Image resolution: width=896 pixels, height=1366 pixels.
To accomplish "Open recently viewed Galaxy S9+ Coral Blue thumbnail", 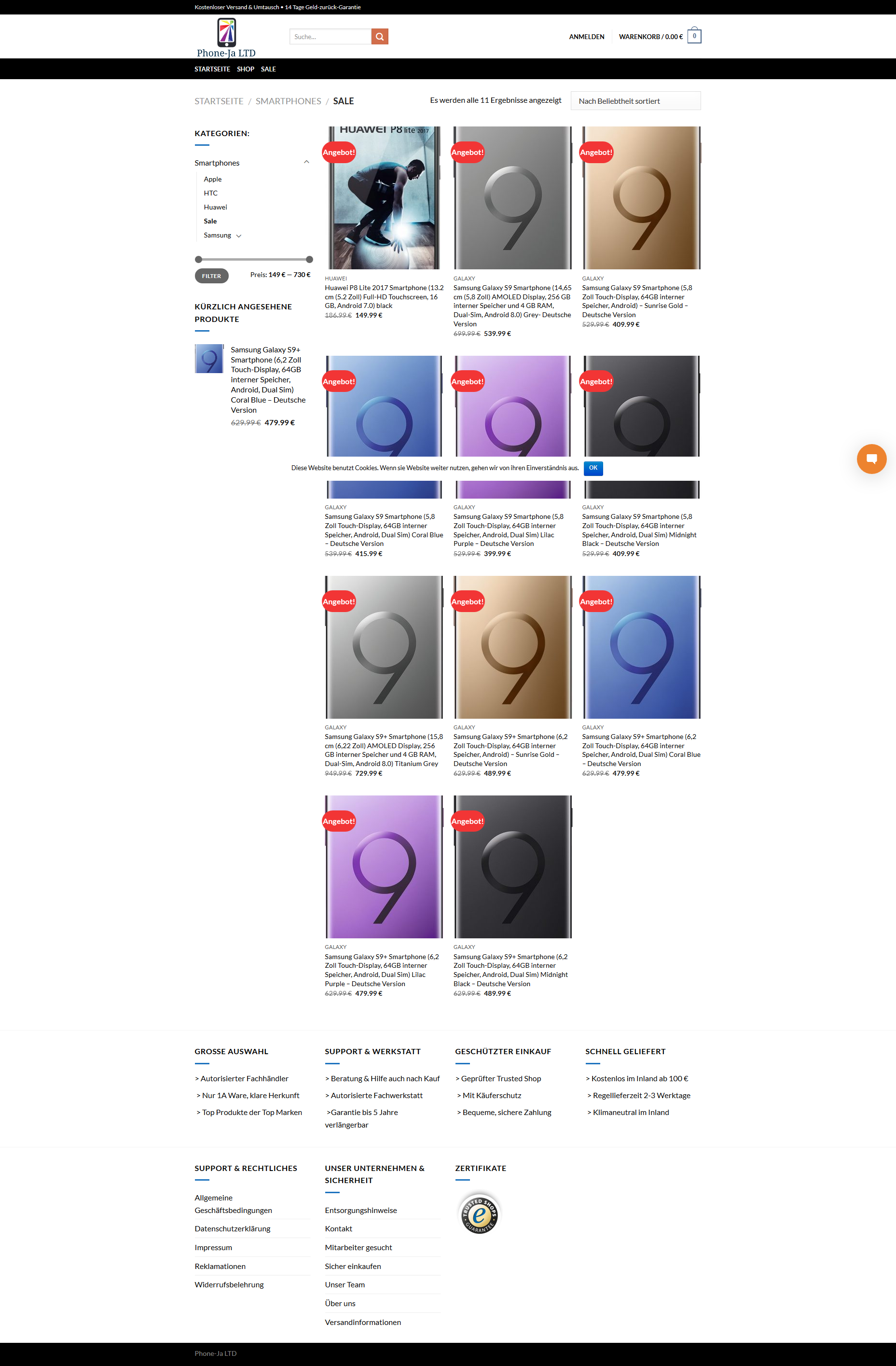I will click(209, 359).
